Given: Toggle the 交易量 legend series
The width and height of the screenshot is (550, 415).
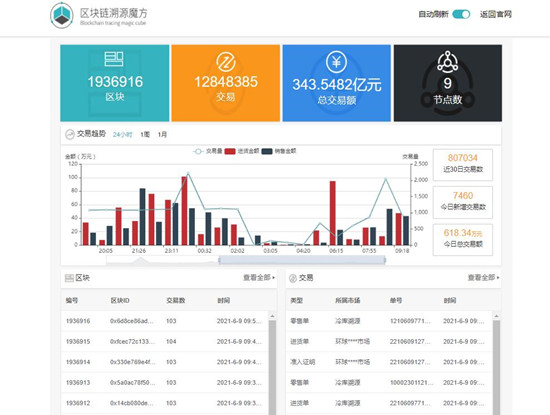Looking at the screenshot, I should coord(208,151).
